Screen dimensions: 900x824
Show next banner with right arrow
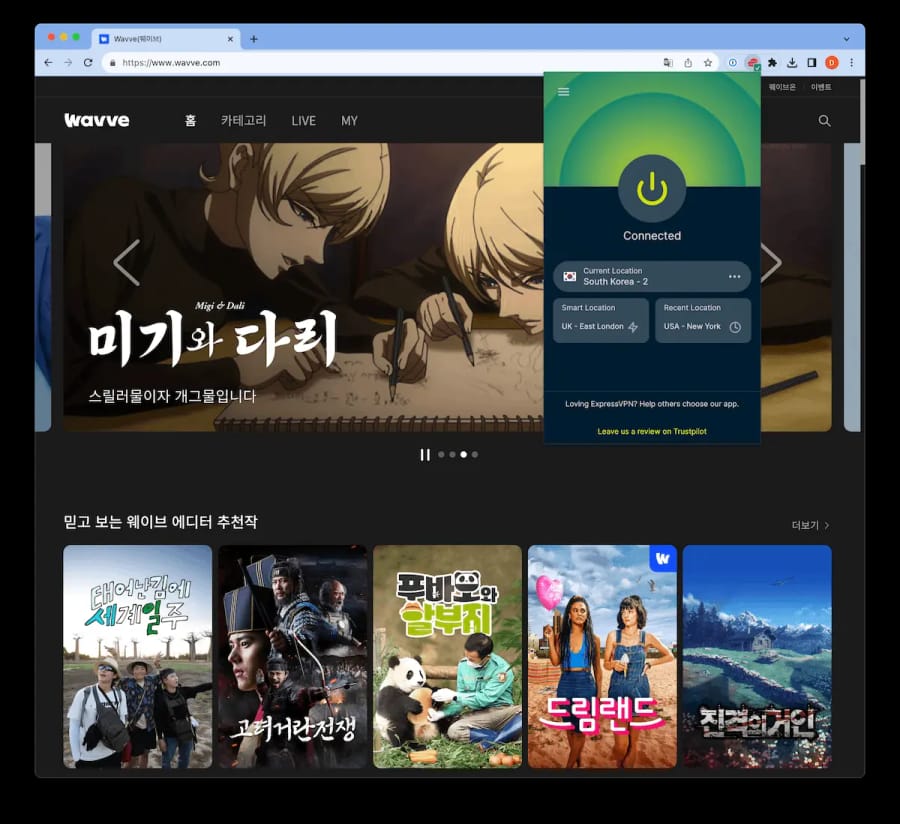point(771,263)
